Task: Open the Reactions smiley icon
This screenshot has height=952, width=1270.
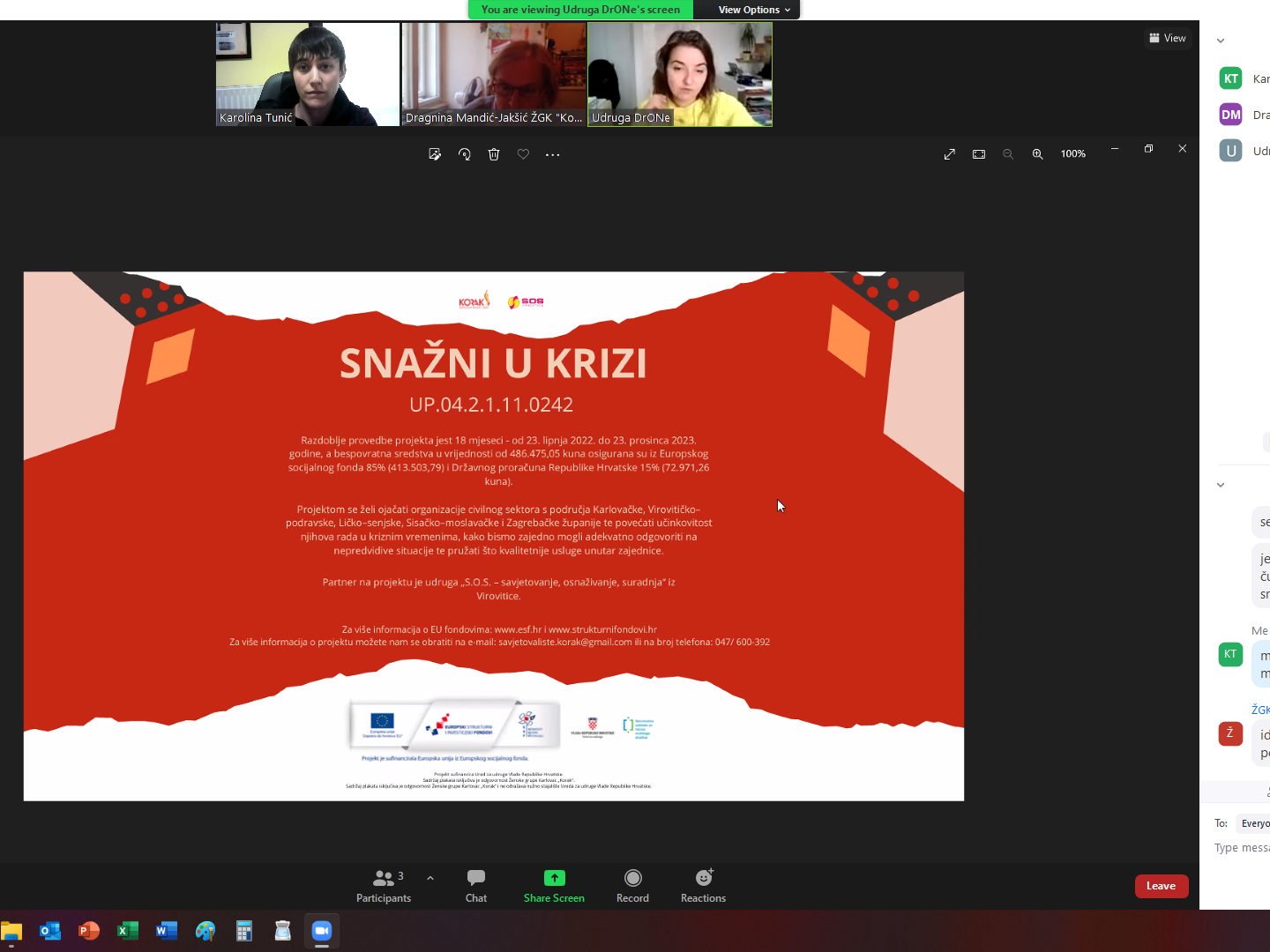Action: click(x=703, y=885)
